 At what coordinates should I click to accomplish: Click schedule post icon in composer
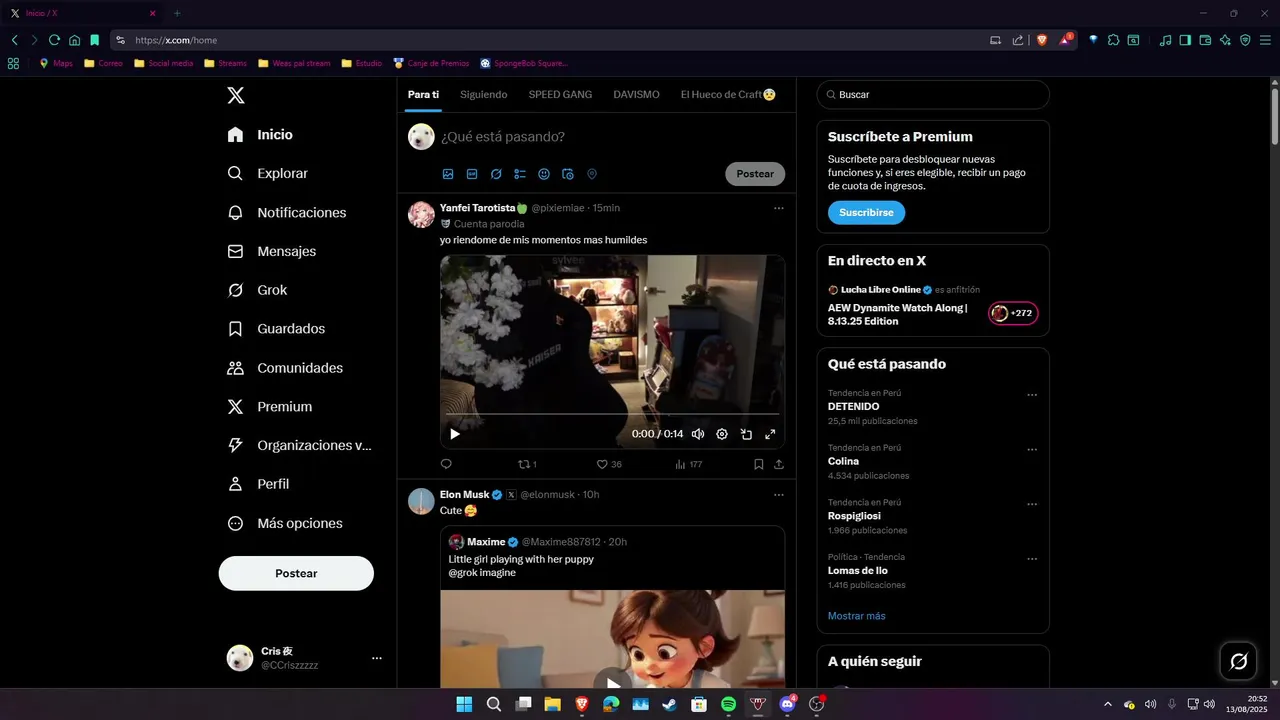pos(568,174)
